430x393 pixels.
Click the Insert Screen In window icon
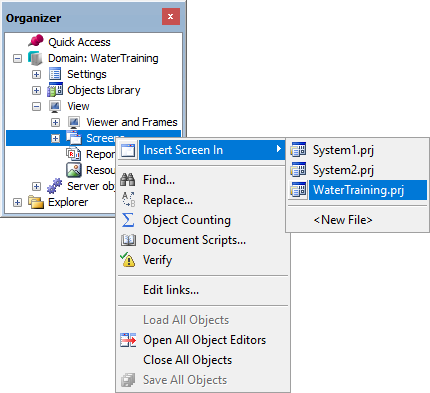pos(128,150)
